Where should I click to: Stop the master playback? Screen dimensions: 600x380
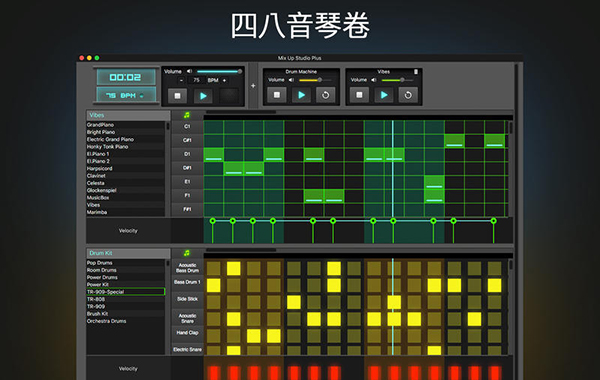[177, 96]
